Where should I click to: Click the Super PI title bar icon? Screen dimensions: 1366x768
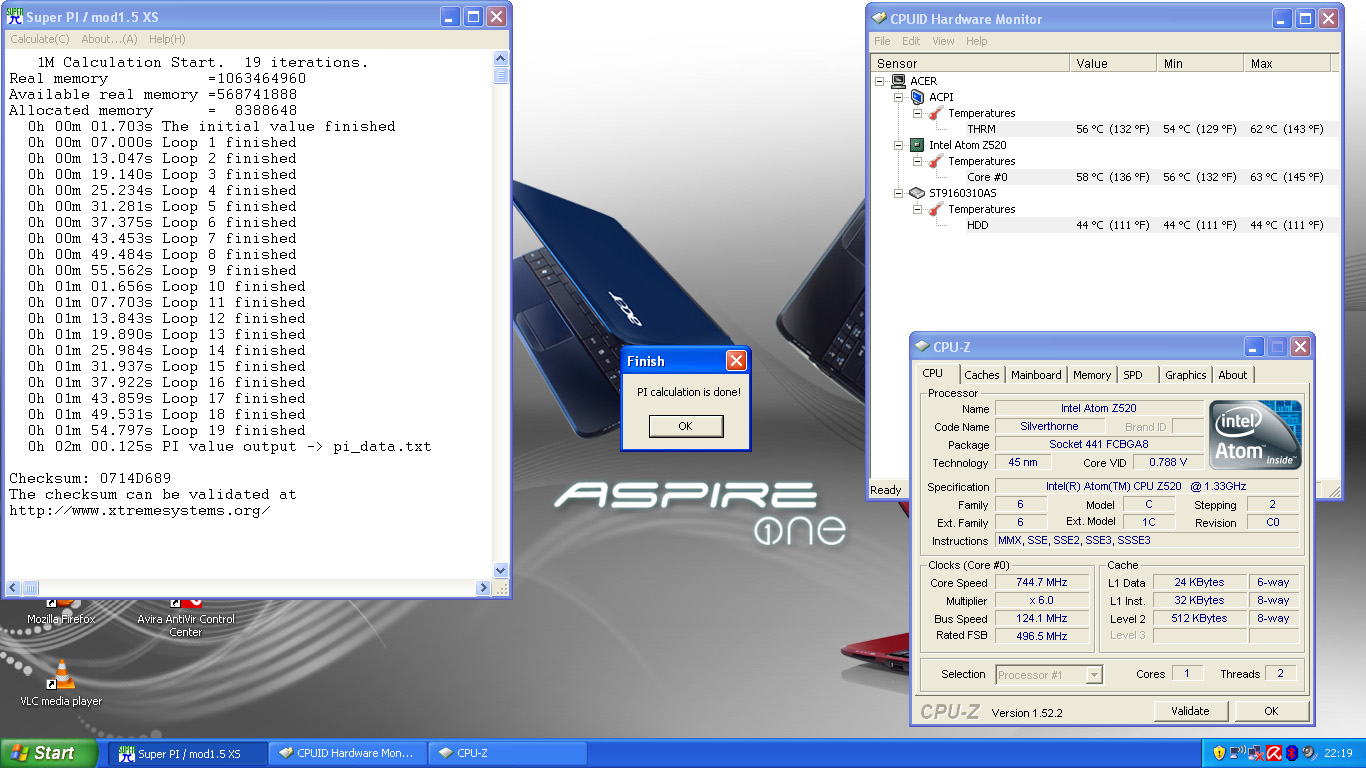coord(15,16)
